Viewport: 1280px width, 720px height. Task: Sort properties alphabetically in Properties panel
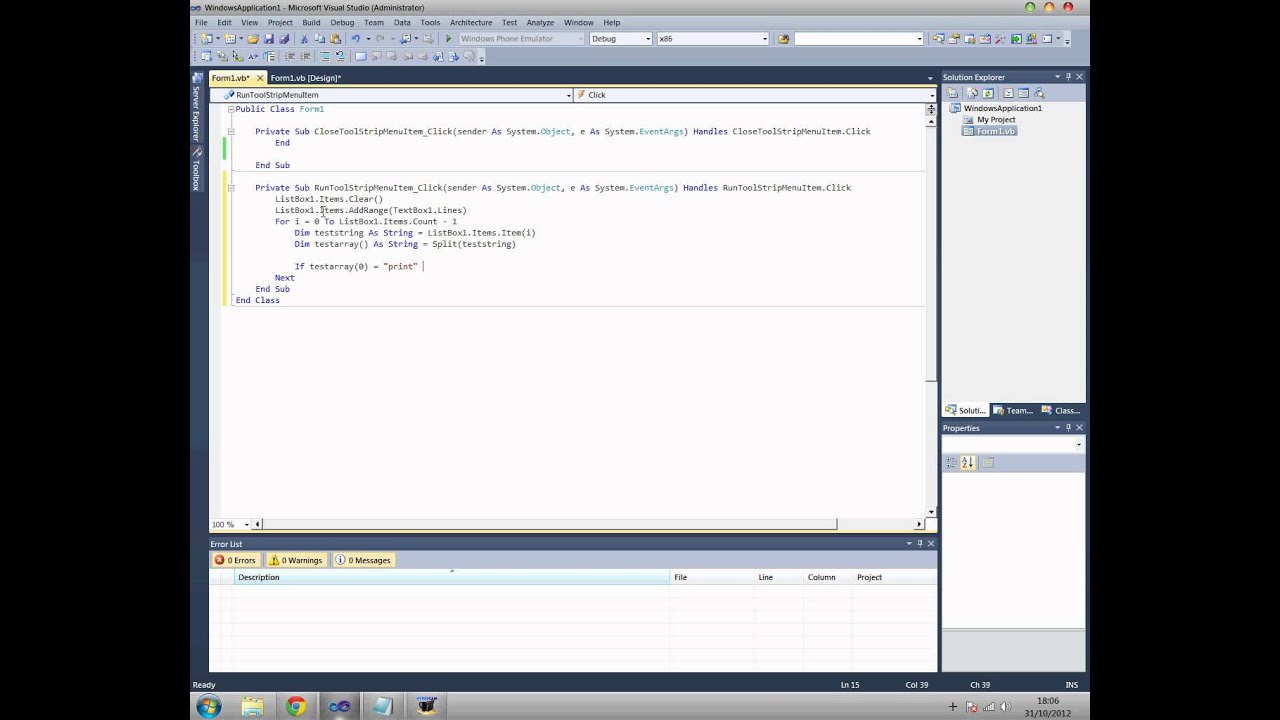coord(967,462)
